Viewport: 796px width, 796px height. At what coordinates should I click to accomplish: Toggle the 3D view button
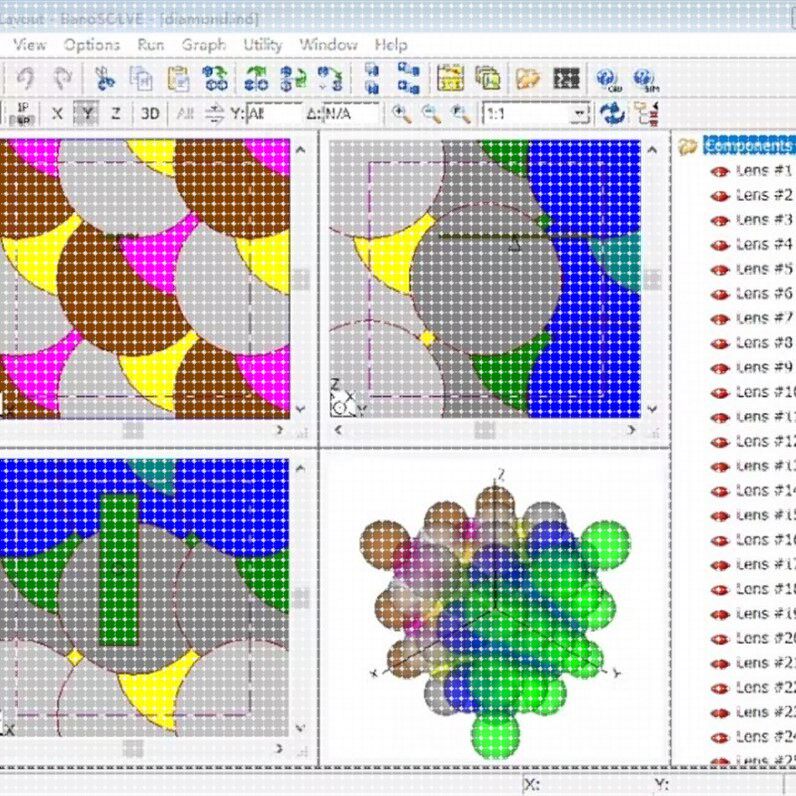(150, 113)
